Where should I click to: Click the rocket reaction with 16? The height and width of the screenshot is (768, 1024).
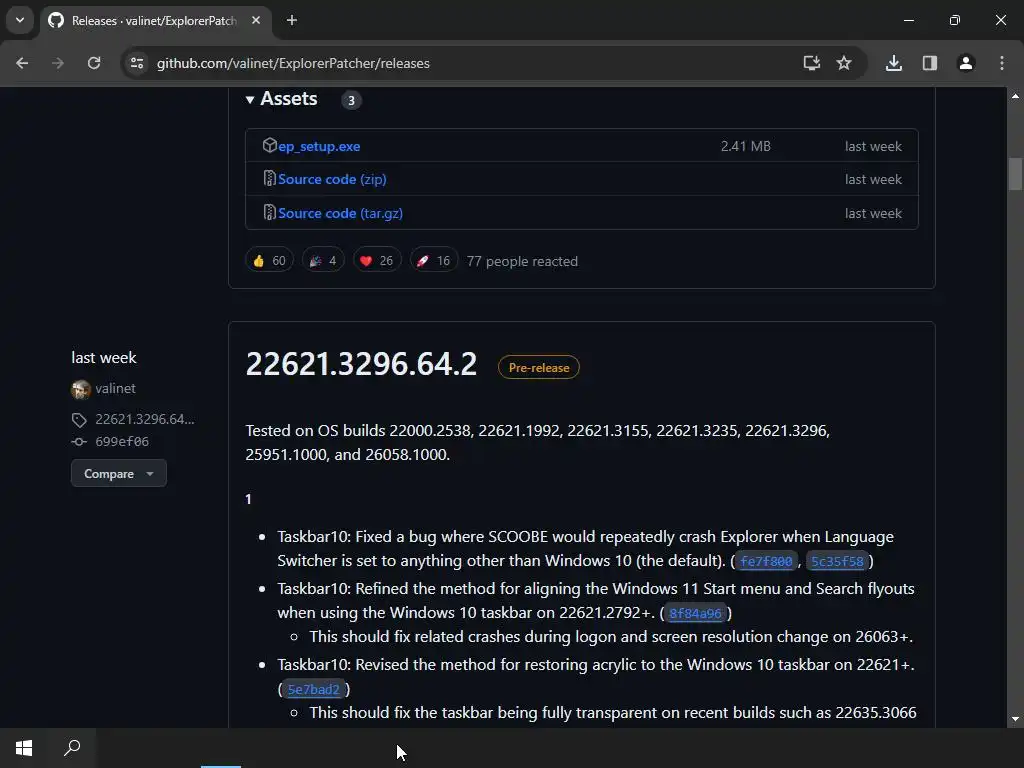[x=434, y=261]
